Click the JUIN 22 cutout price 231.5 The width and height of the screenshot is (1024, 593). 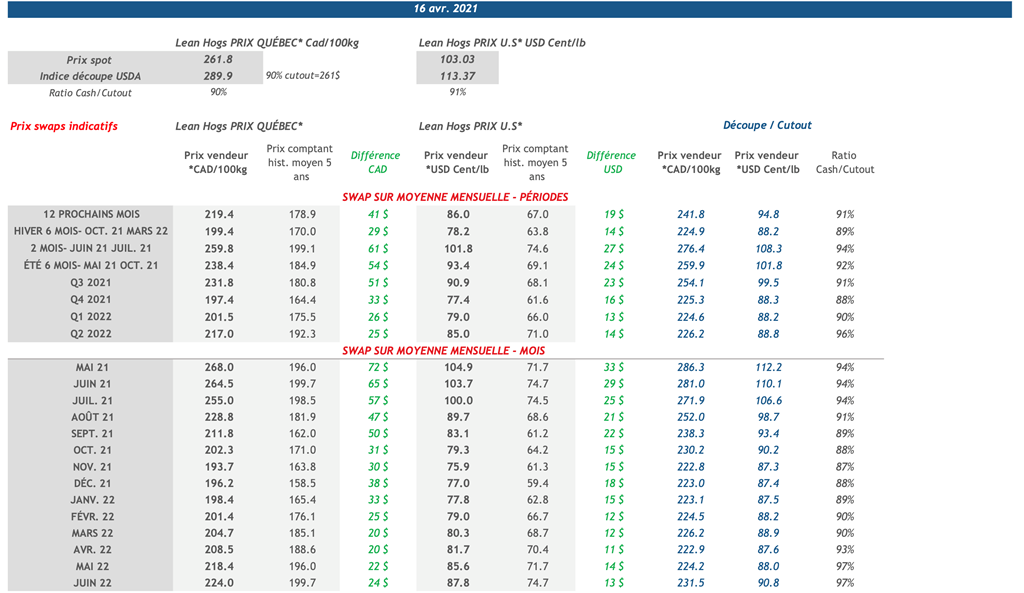[691, 583]
